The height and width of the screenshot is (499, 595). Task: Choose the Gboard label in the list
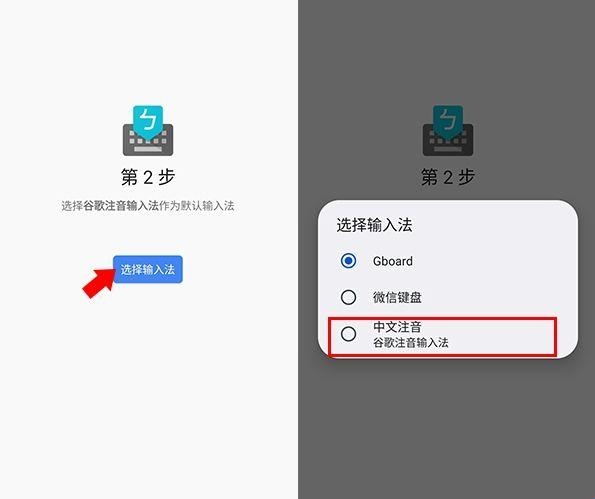point(393,261)
